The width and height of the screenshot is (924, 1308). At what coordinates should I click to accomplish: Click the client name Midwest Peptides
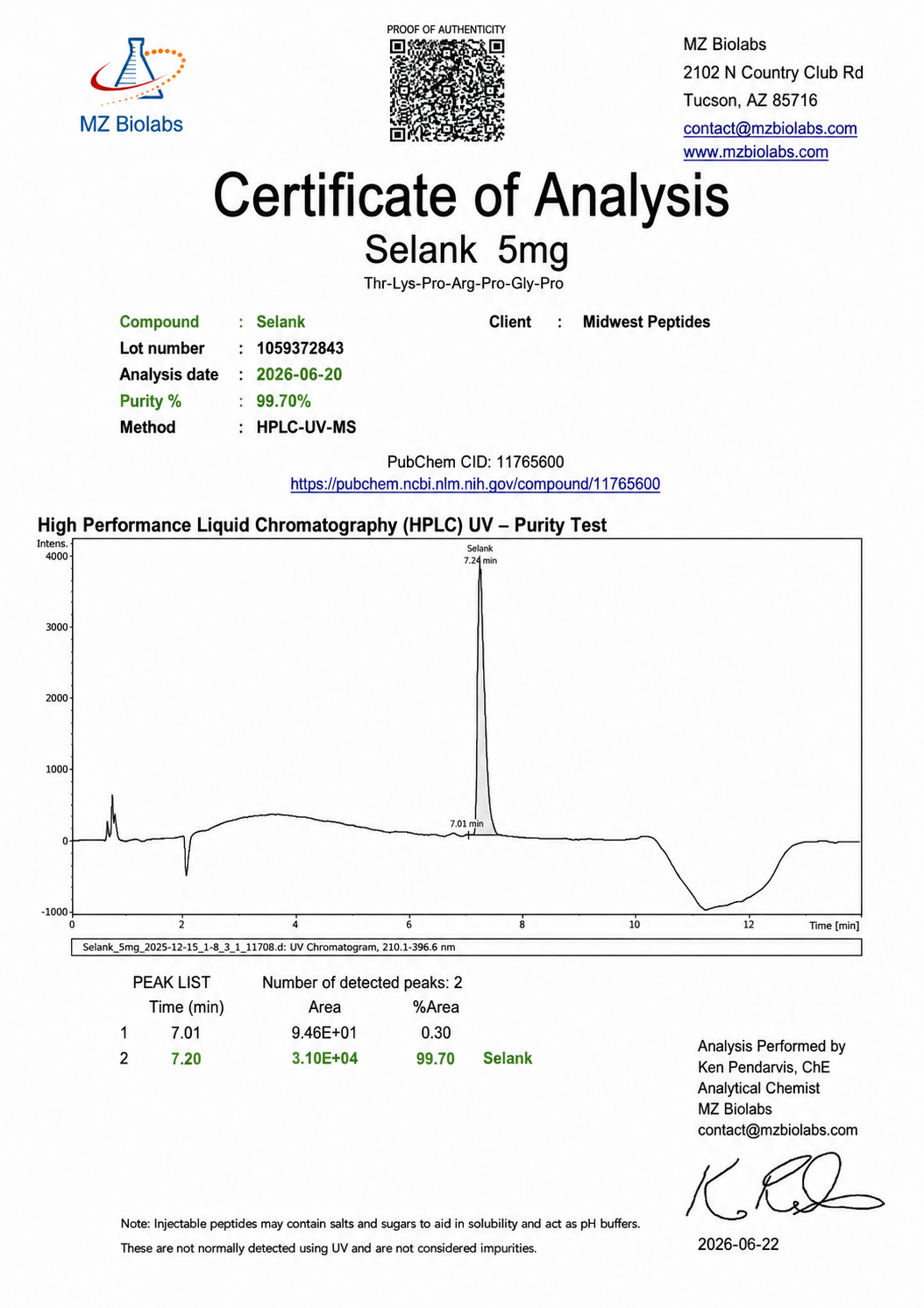click(x=646, y=322)
